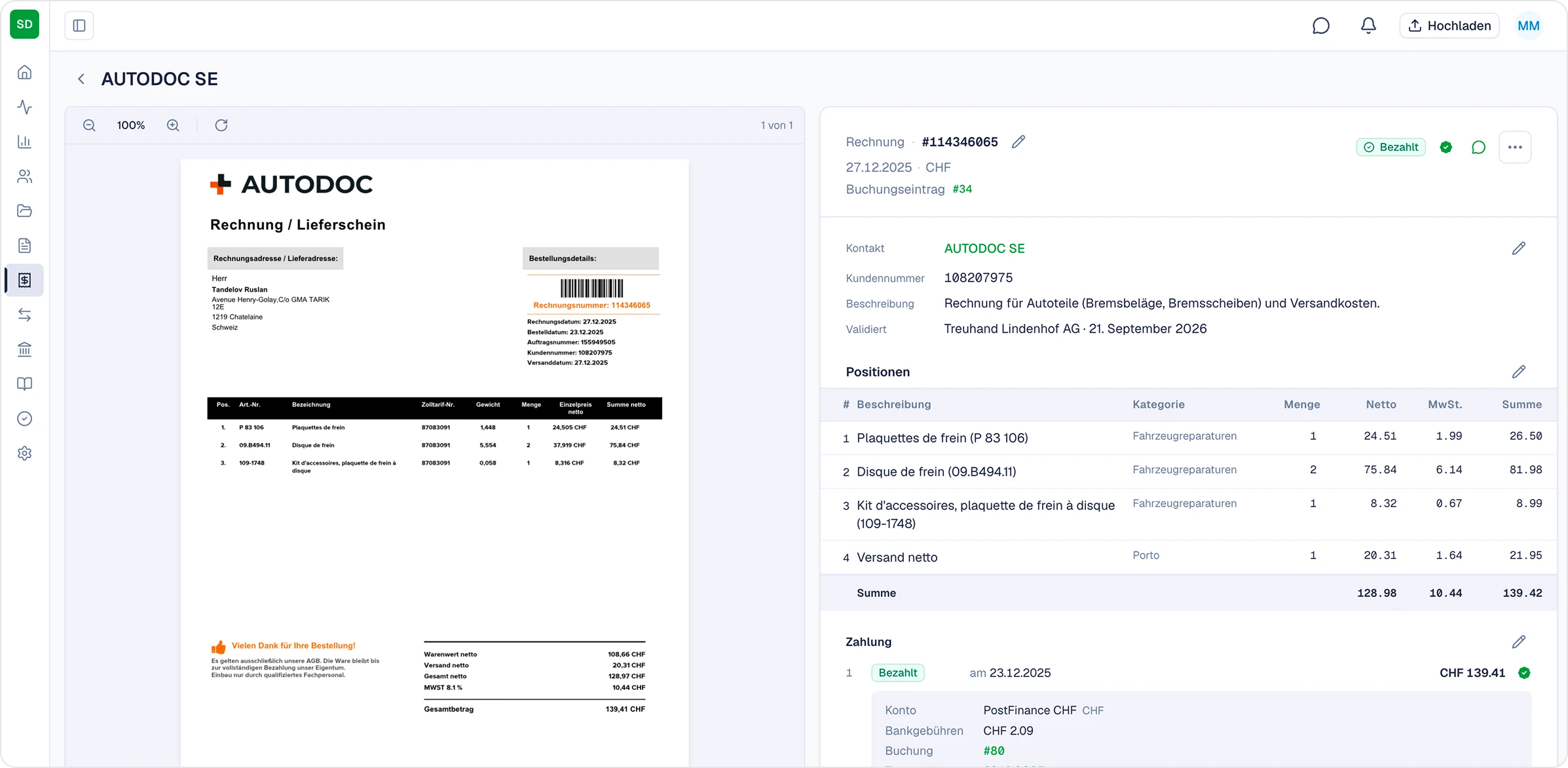This screenshot has height=768, width=1568.
Task: Click the green SD workspace logo
Action: click(x=24, y=24)
